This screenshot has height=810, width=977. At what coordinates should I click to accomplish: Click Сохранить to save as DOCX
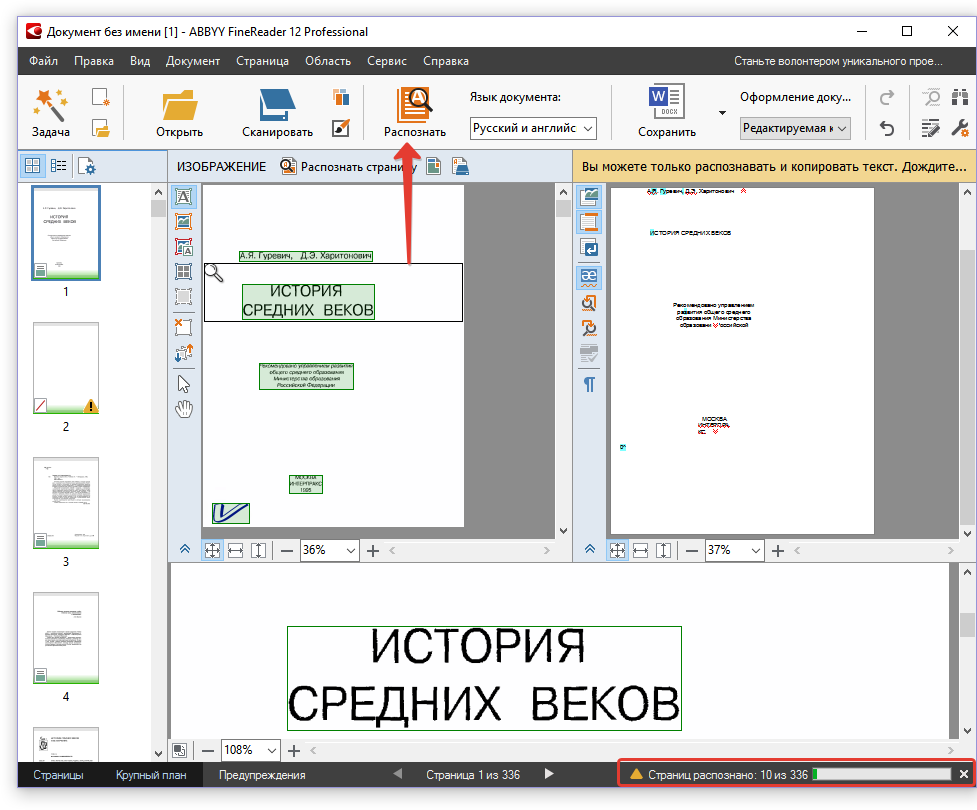pyautogui.click(x=666, y=110)
